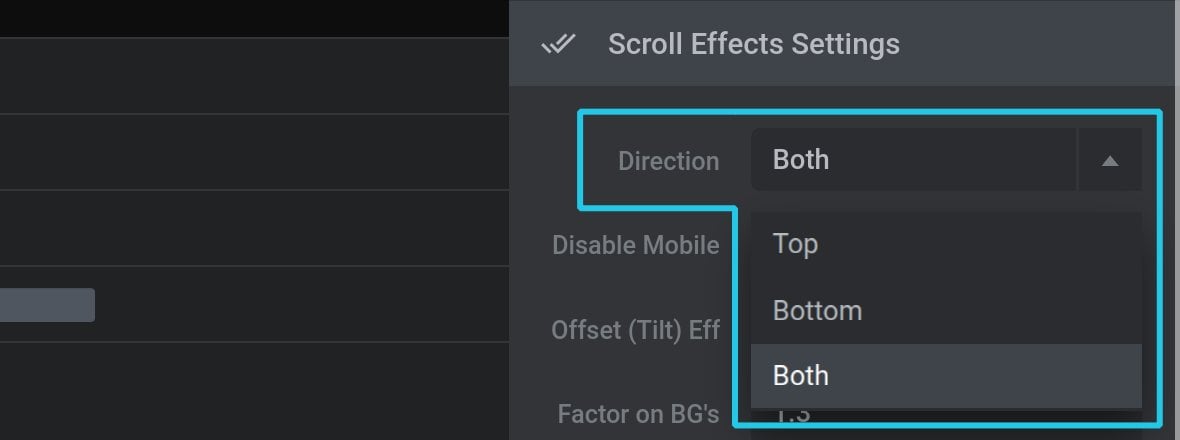Image resolution: width=1180 pixels, height=440 pixels.
Task: Click the Factor on BG's label
Action: pos(638,414)
